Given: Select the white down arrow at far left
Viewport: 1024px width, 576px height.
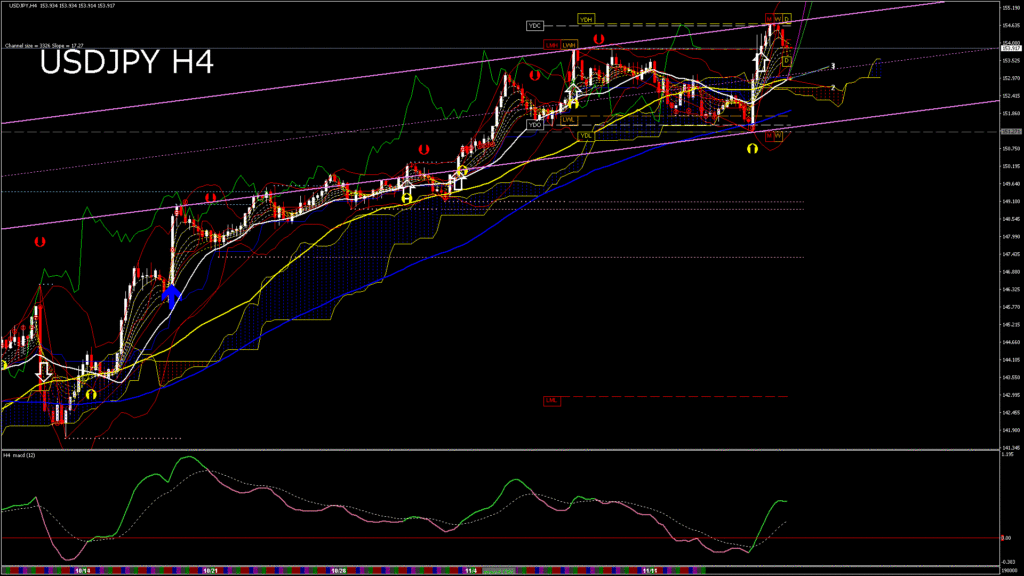Looking at the screenshot, I should pos(43,370).
